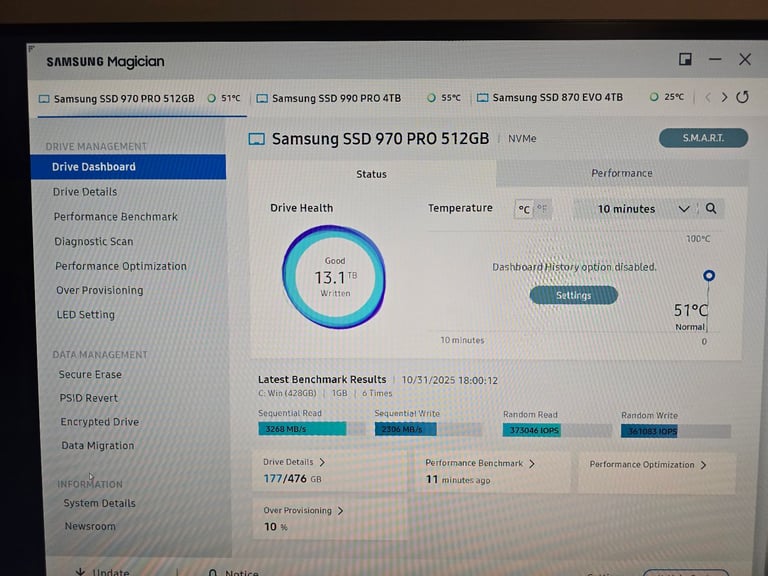Switch to the Performance tab
Screen dimensions: 768x576
(622, 173)
